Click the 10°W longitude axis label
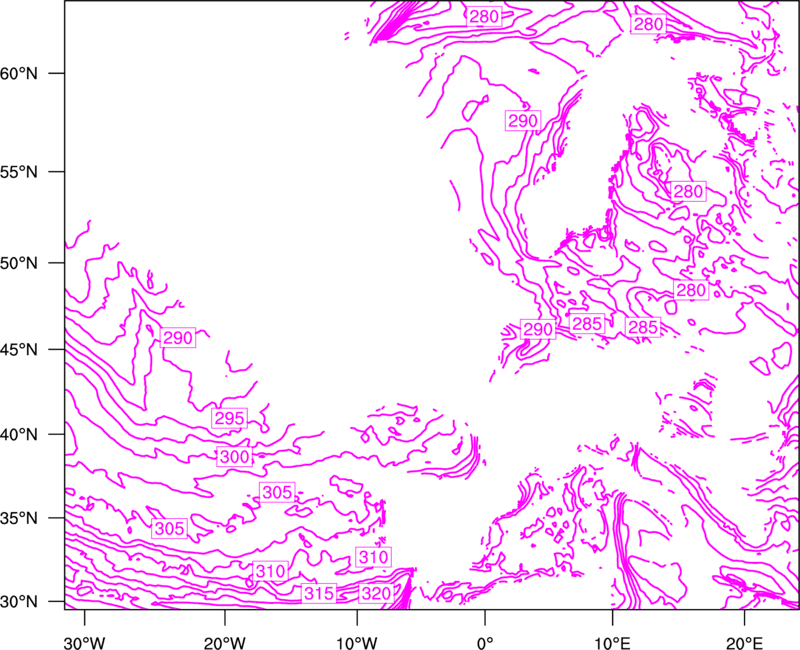 pos(357,643)
